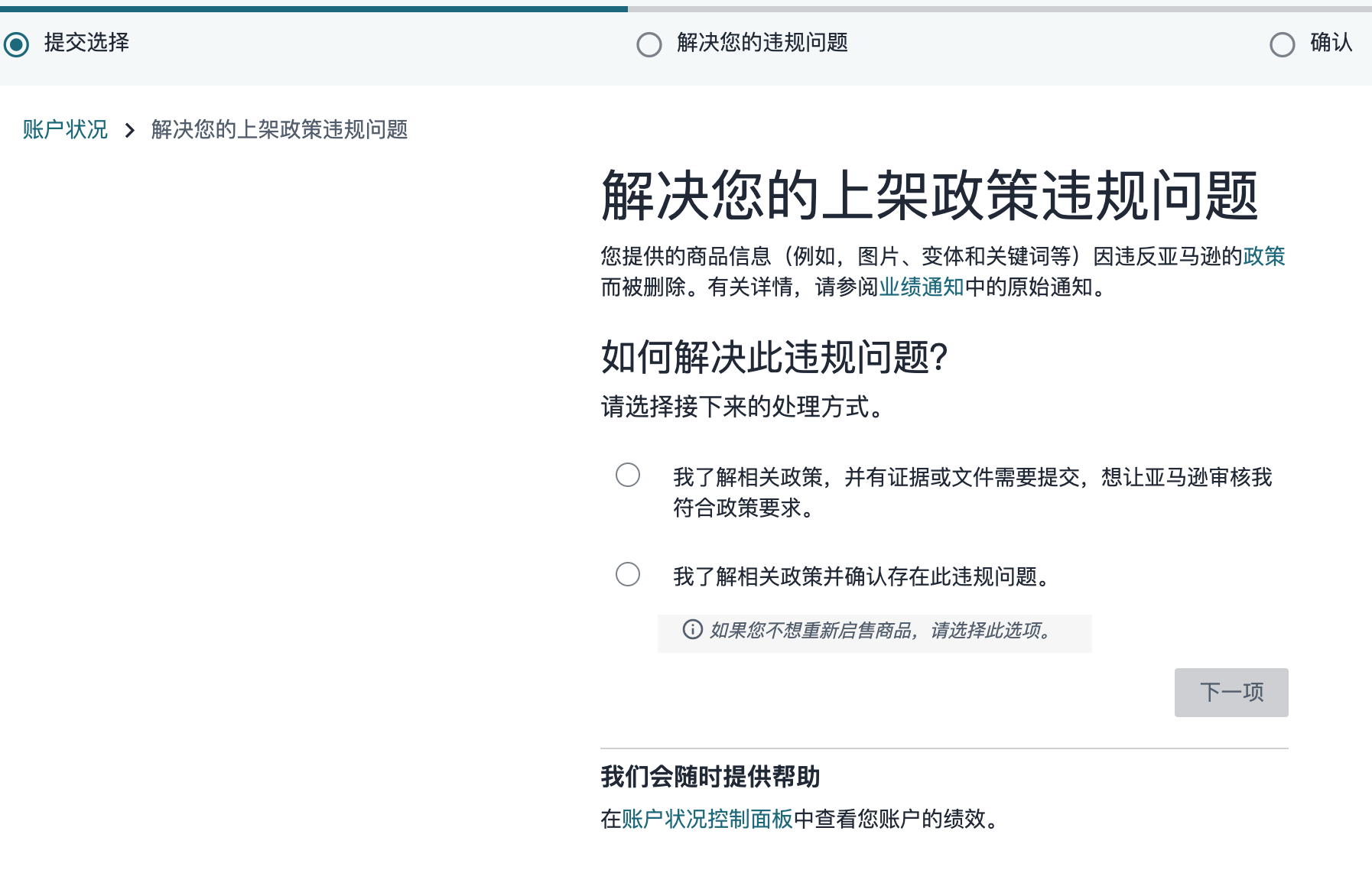Click the 解决您的违规问题 step label
This screenshot has height=870, width=1372.
point(762,42)
